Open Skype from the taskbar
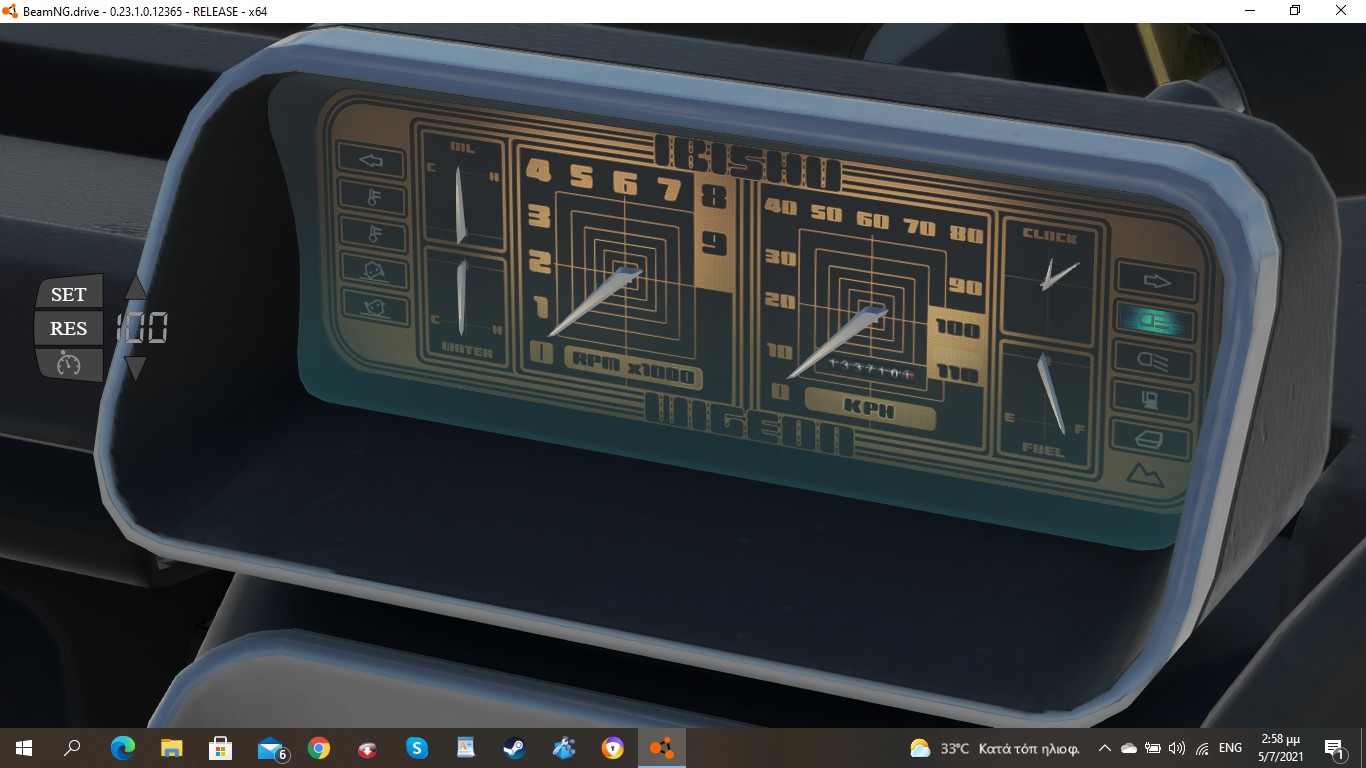The image size is (1366, 768). (417, 748)
